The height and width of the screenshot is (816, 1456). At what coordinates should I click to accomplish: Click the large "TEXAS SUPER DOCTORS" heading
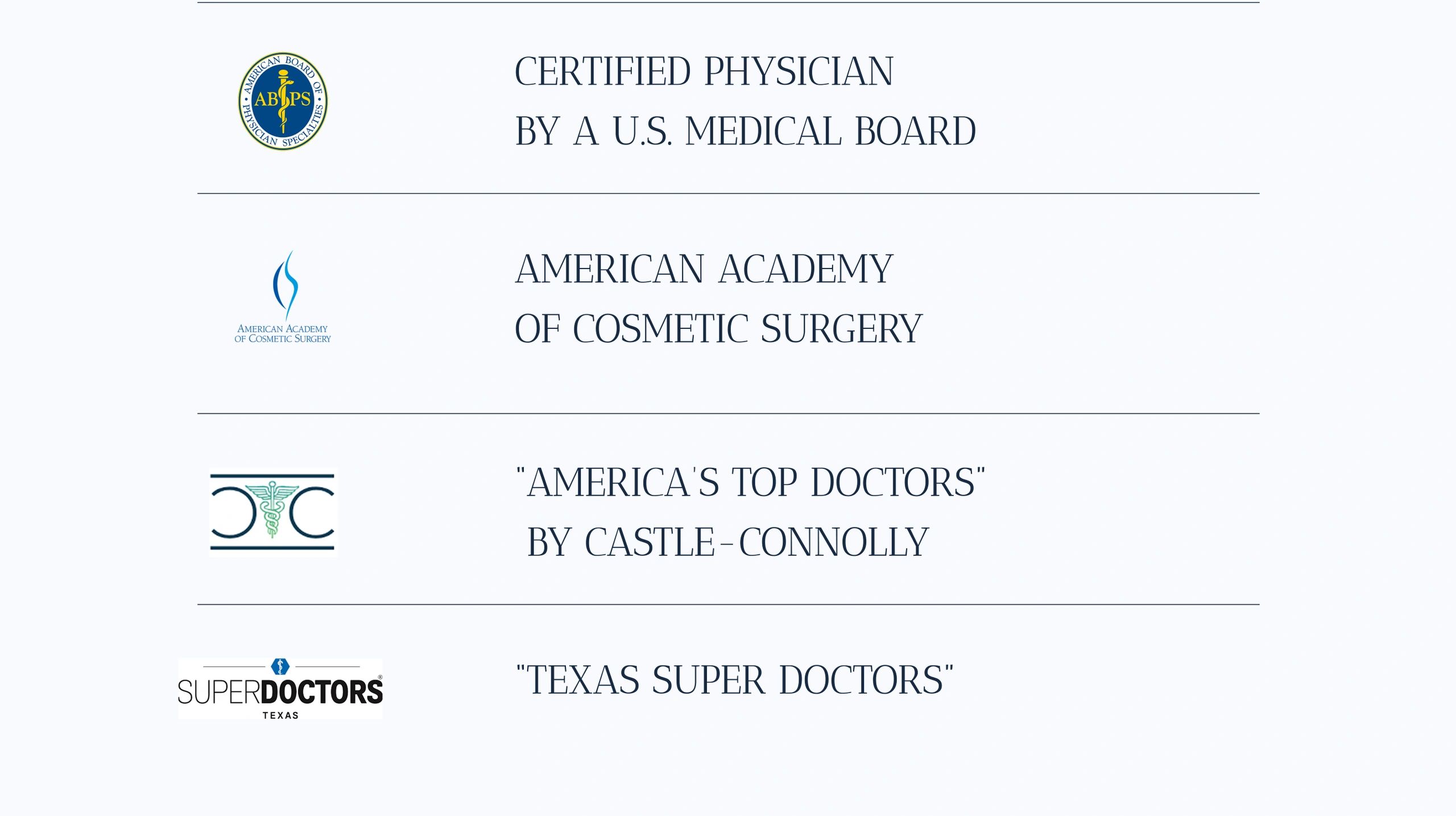pos(734,680)
